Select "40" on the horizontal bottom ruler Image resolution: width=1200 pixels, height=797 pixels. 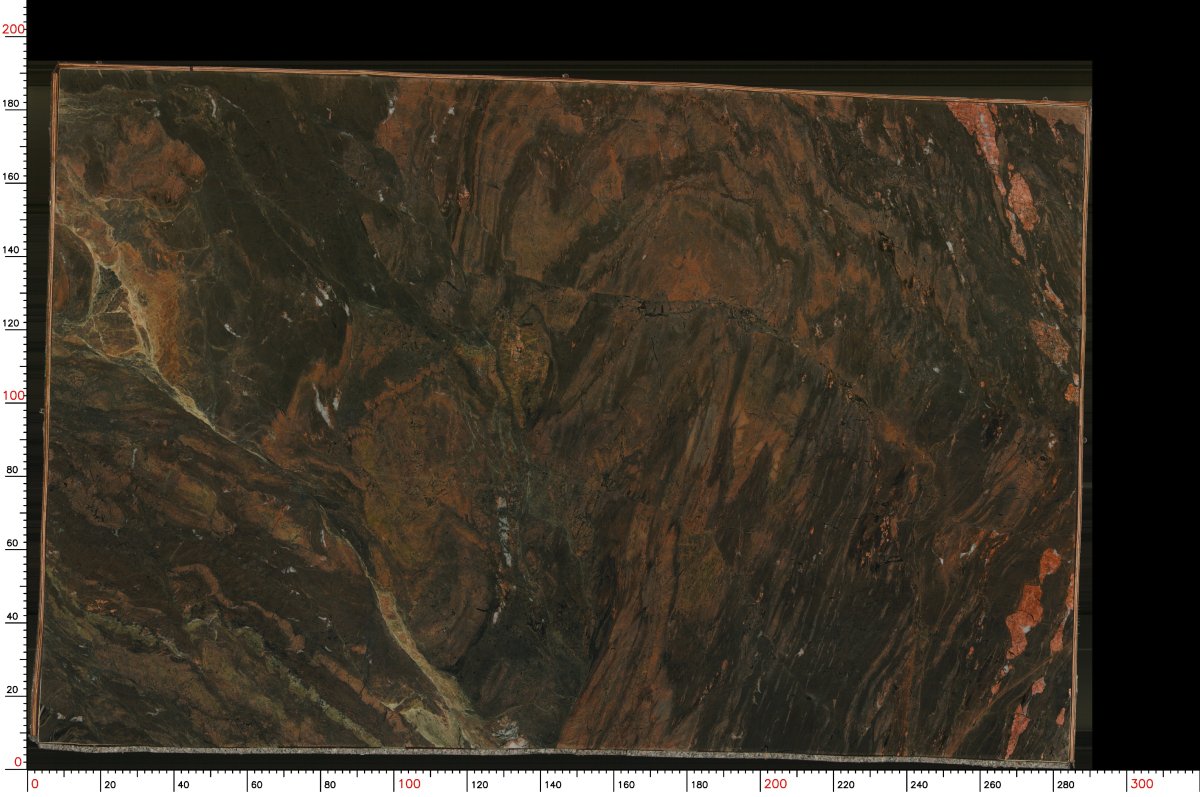(181, 785)
